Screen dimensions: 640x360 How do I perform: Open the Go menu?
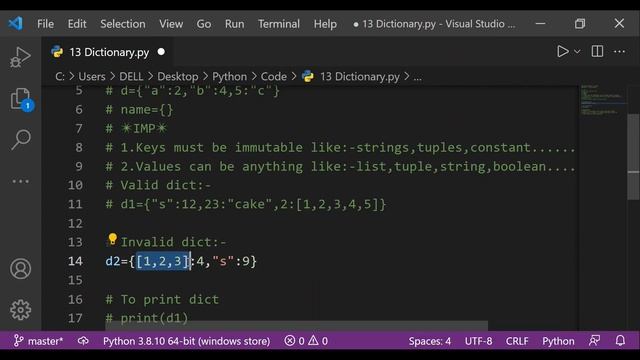click(204, 24)
